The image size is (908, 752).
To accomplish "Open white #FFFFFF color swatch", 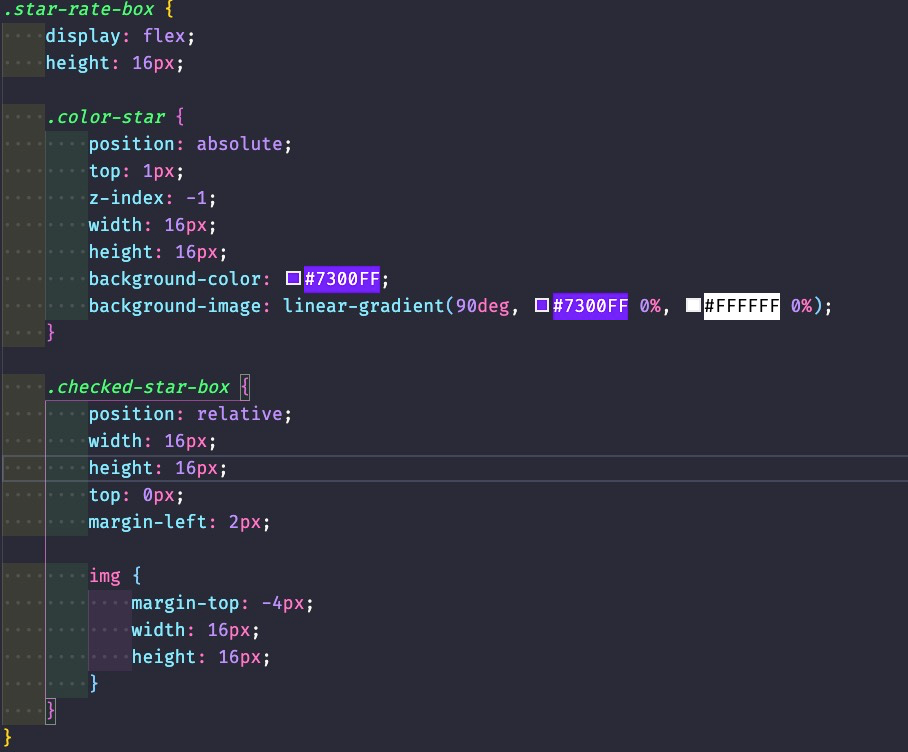I will coord(693,305).
